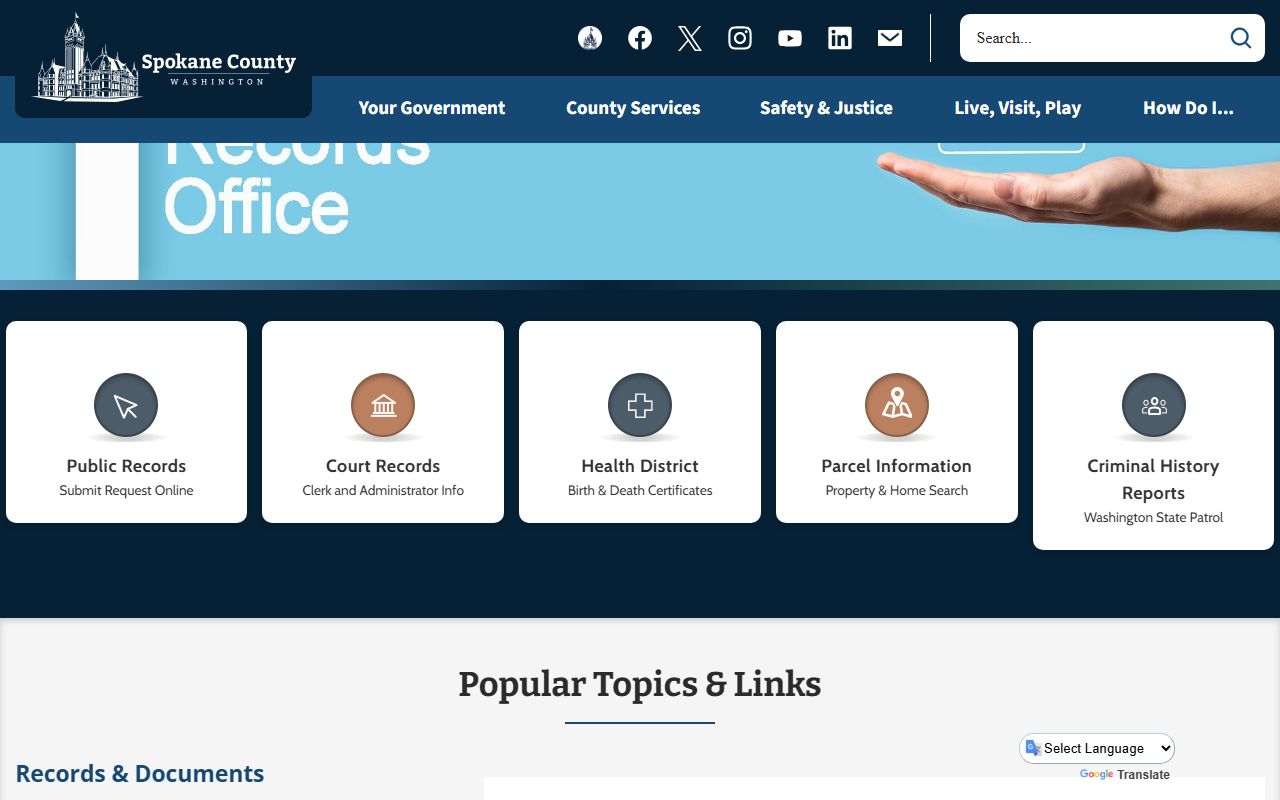
Task: Open the Select Language dropdown
Action: tap(1097, 748)
